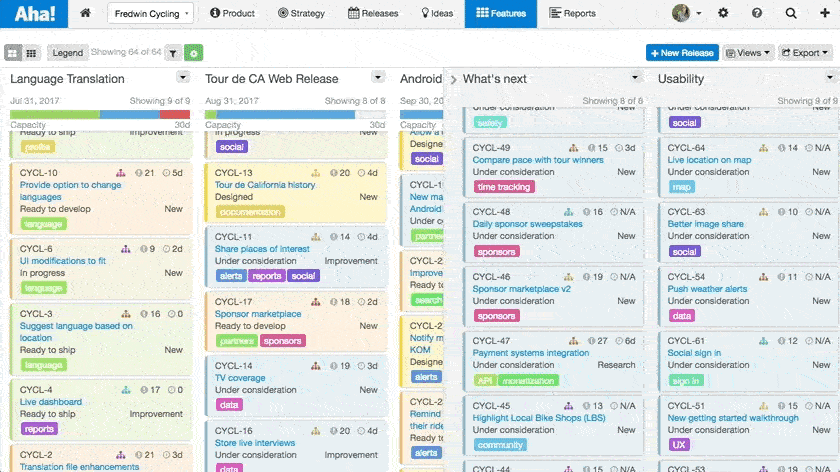Open Language Translation release menu arrow
This screenshot has height=472, width=840.
[x=183, y=78]
